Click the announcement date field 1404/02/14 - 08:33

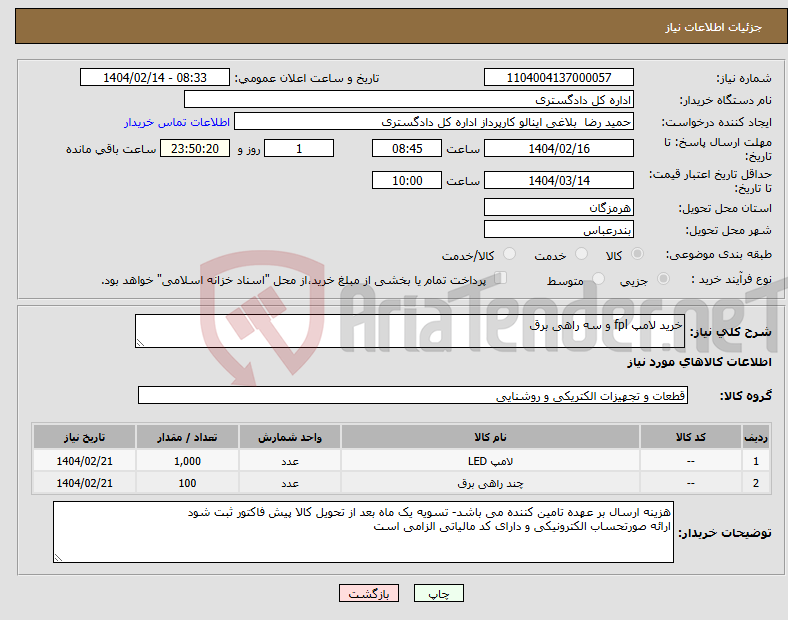coord(155,77)
